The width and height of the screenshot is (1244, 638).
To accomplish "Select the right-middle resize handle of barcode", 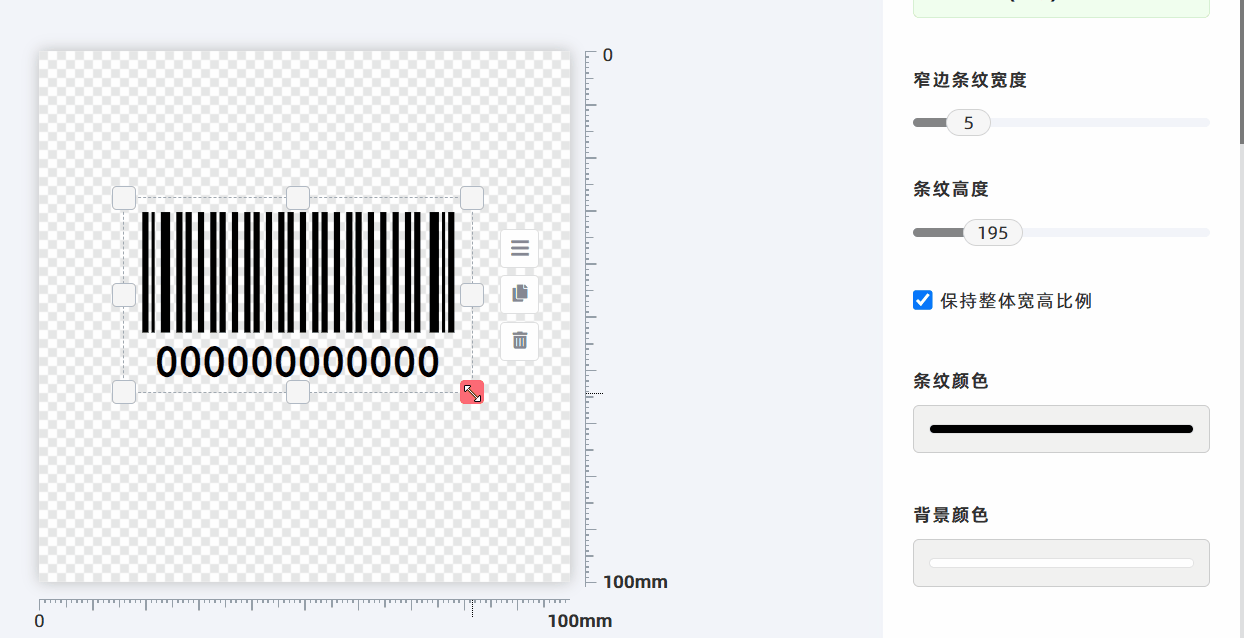I will coord(472,295).
